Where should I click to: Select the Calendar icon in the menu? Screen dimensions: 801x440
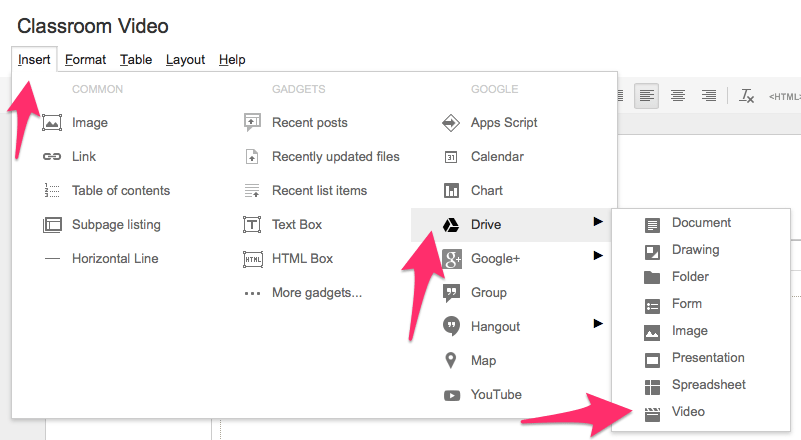click(x=451, y=157)
